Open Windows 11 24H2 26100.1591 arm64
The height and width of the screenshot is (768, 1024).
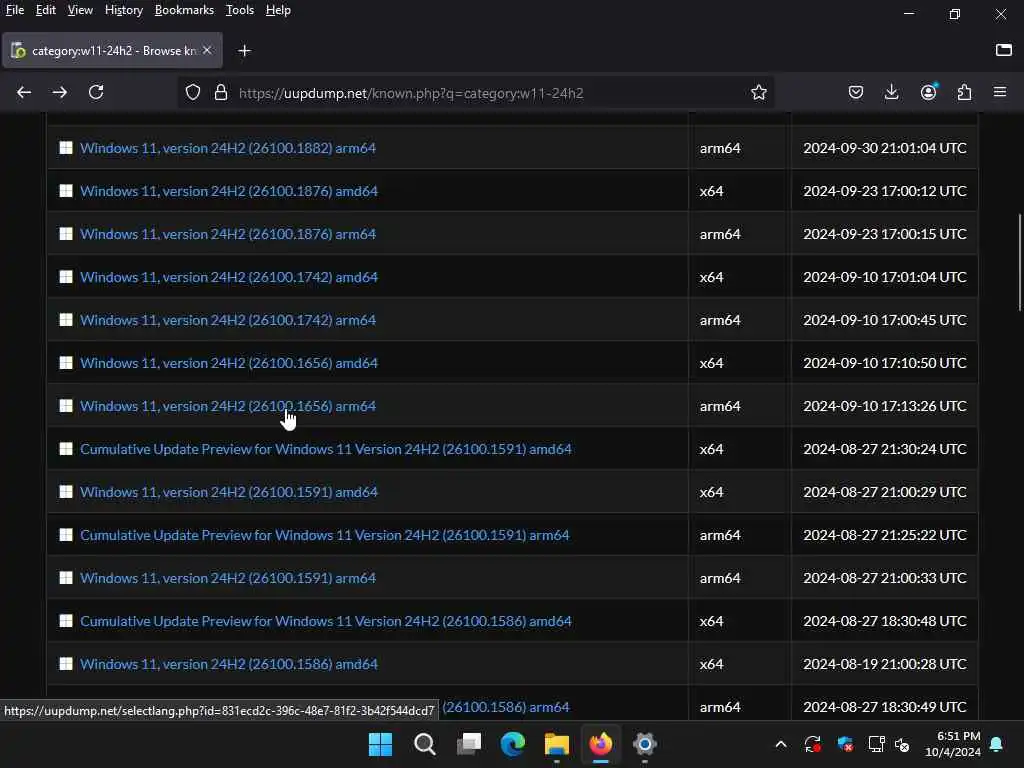click(228, 578)
